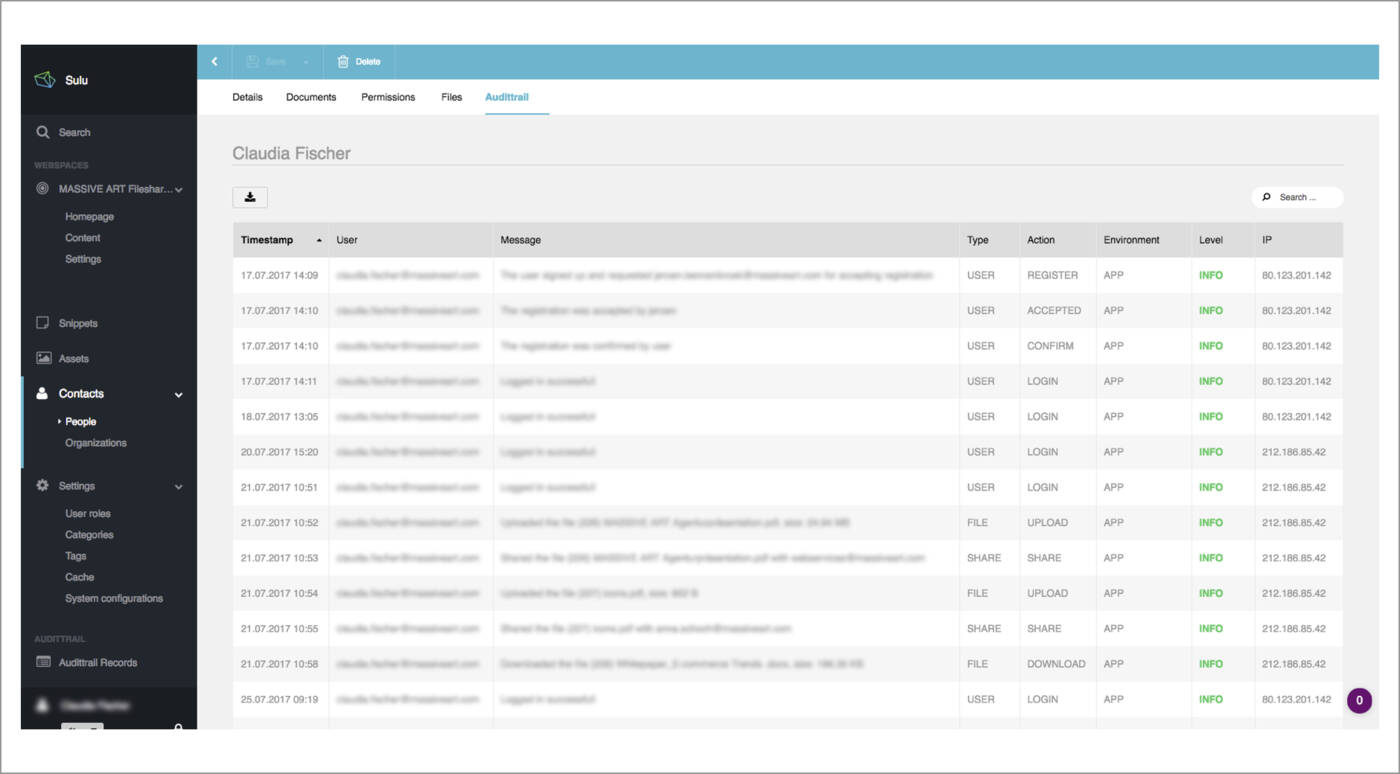Viewport: 1400px width, 774px height.
Task: Expand the MASSIVE ART Fileshare webspace chevron
Action: [x=179, y=188]
